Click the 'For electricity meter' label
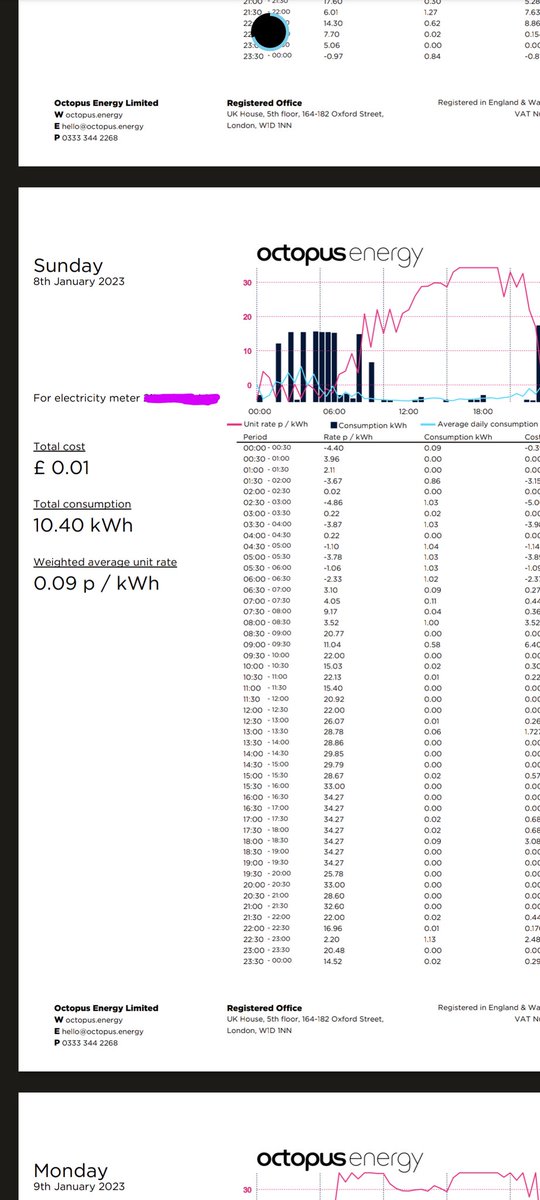540x1200 pixels. (88, 398)
